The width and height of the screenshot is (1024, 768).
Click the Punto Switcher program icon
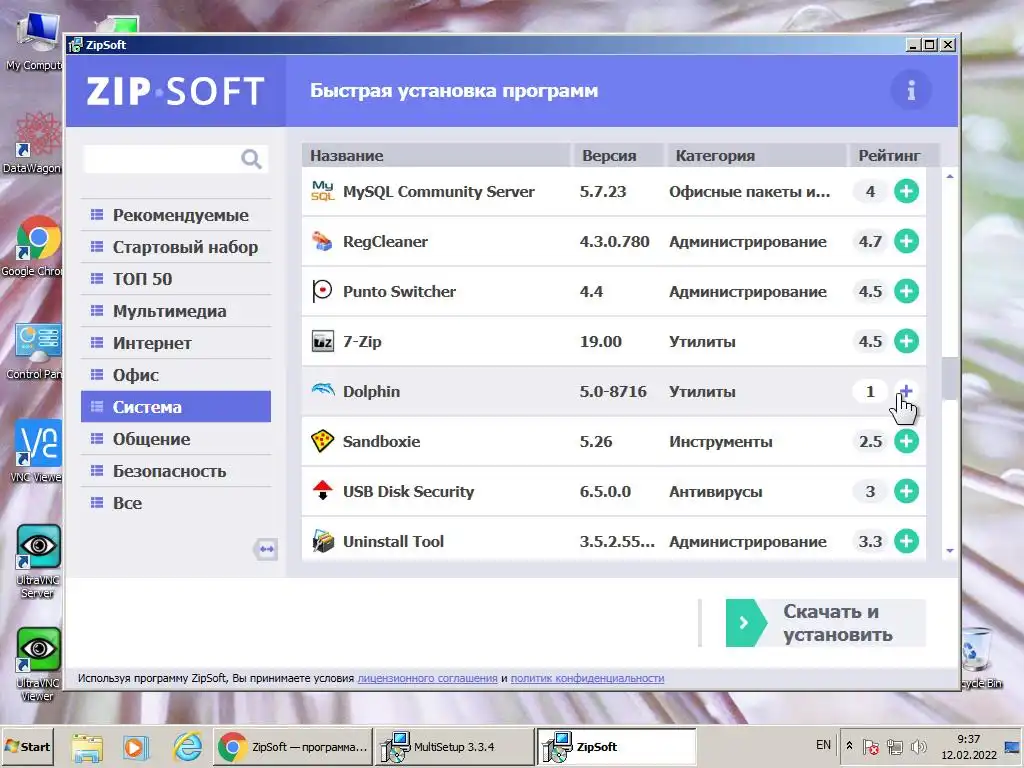tap(322, 291)
